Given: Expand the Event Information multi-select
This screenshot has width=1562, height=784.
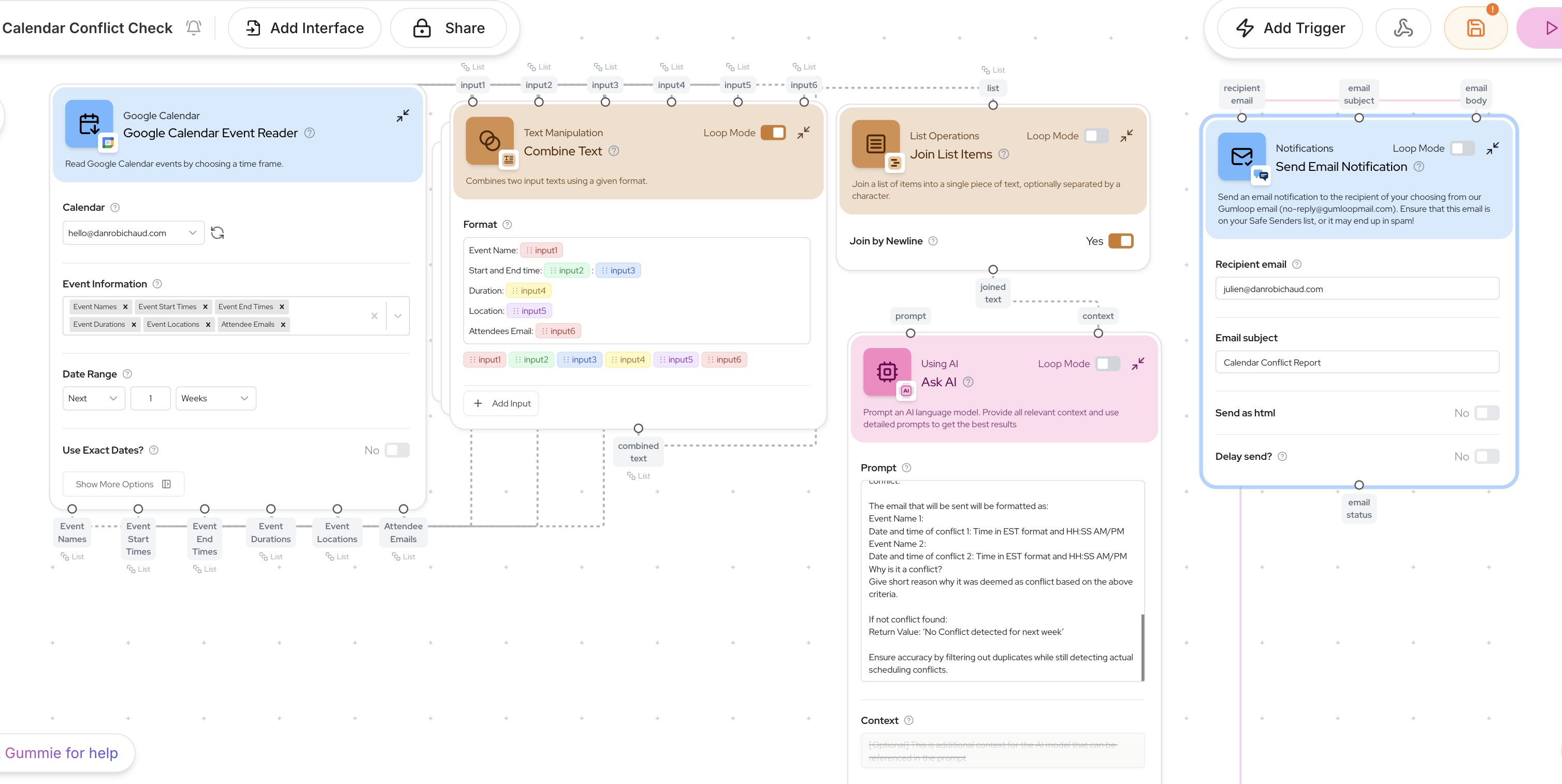Looking at the screenshot, I should [398, 316].
